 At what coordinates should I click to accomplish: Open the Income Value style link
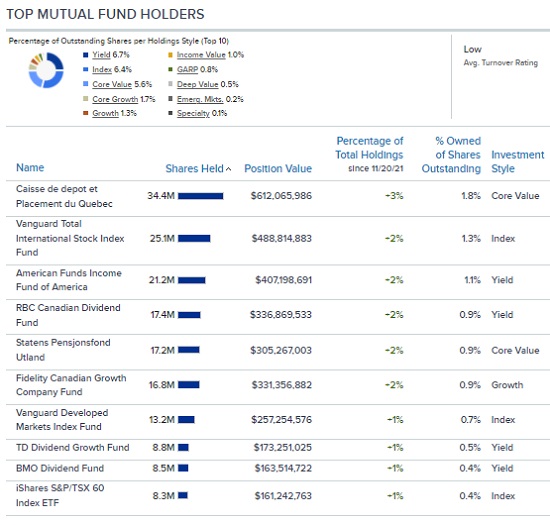[x=201, y=55]
